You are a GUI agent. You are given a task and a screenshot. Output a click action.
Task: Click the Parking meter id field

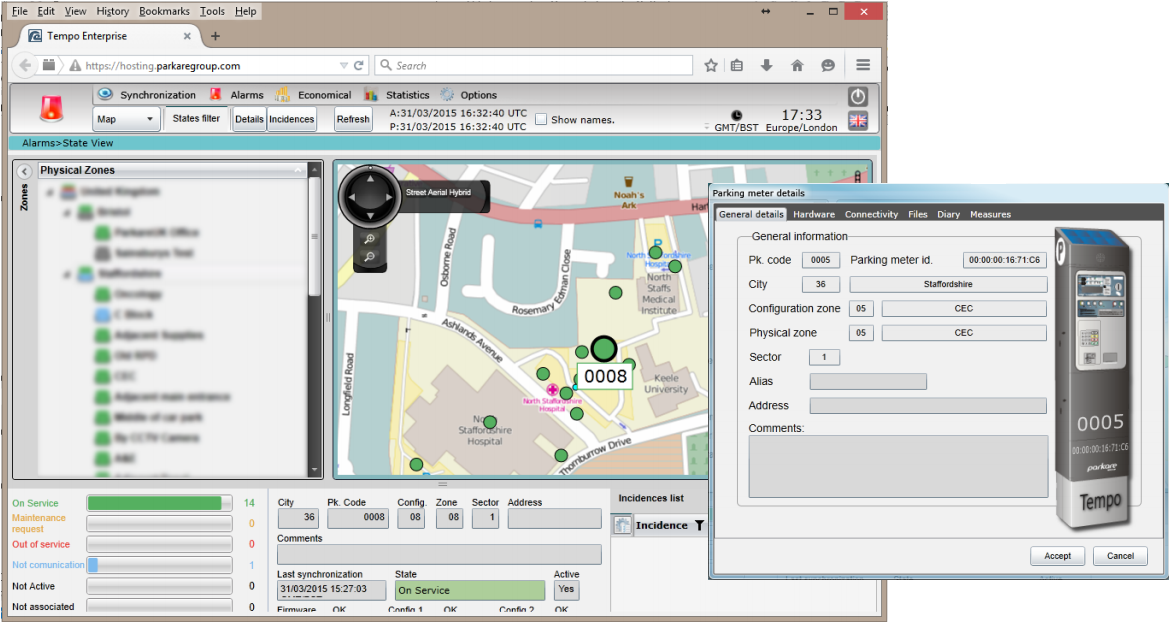tap(1004, 260)
